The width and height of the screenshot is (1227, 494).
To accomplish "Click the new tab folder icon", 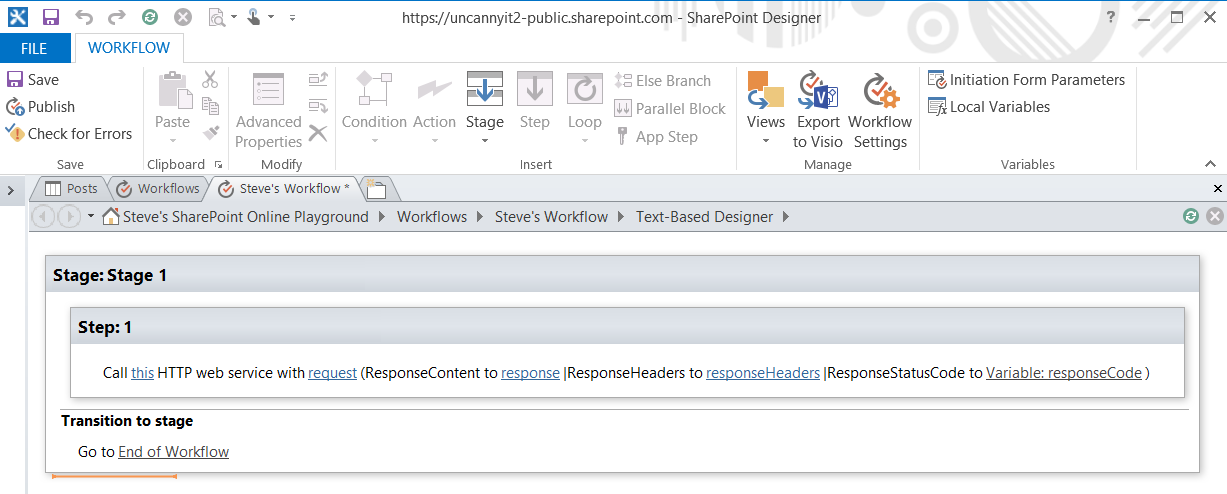I will tap(377, 188).
